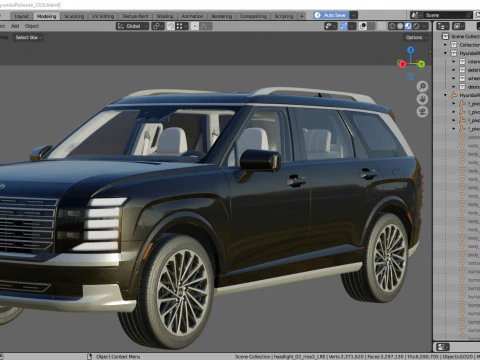Switch to the Layout workspace tab

(21, 16)
